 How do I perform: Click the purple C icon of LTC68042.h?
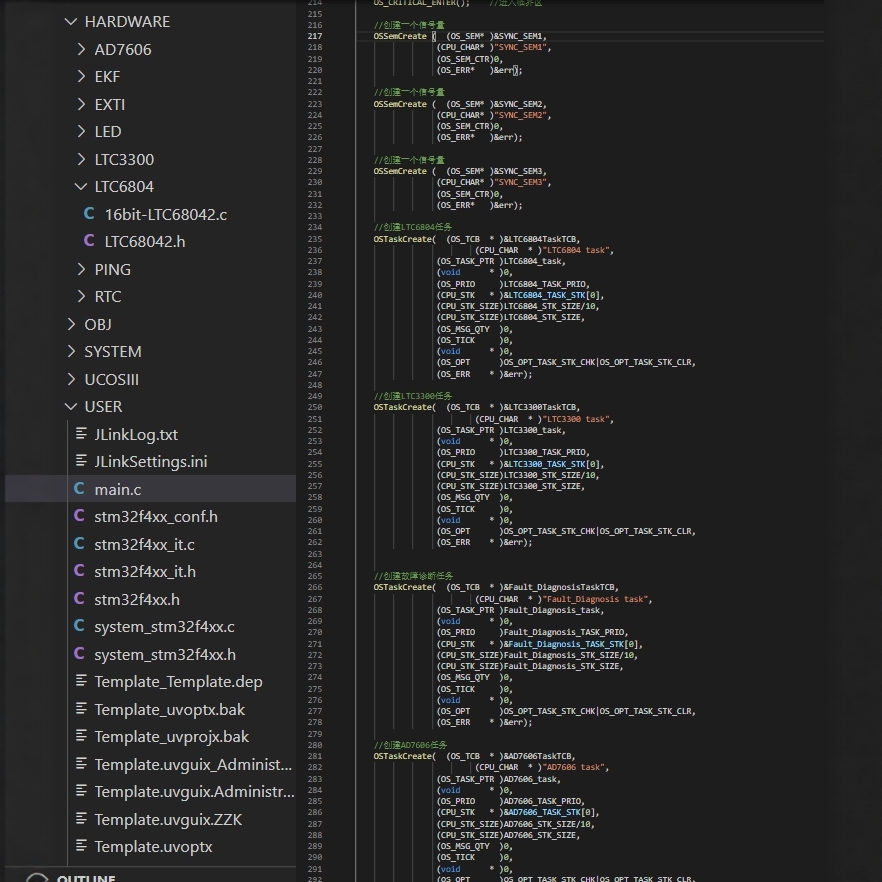[x=89, y=241]
